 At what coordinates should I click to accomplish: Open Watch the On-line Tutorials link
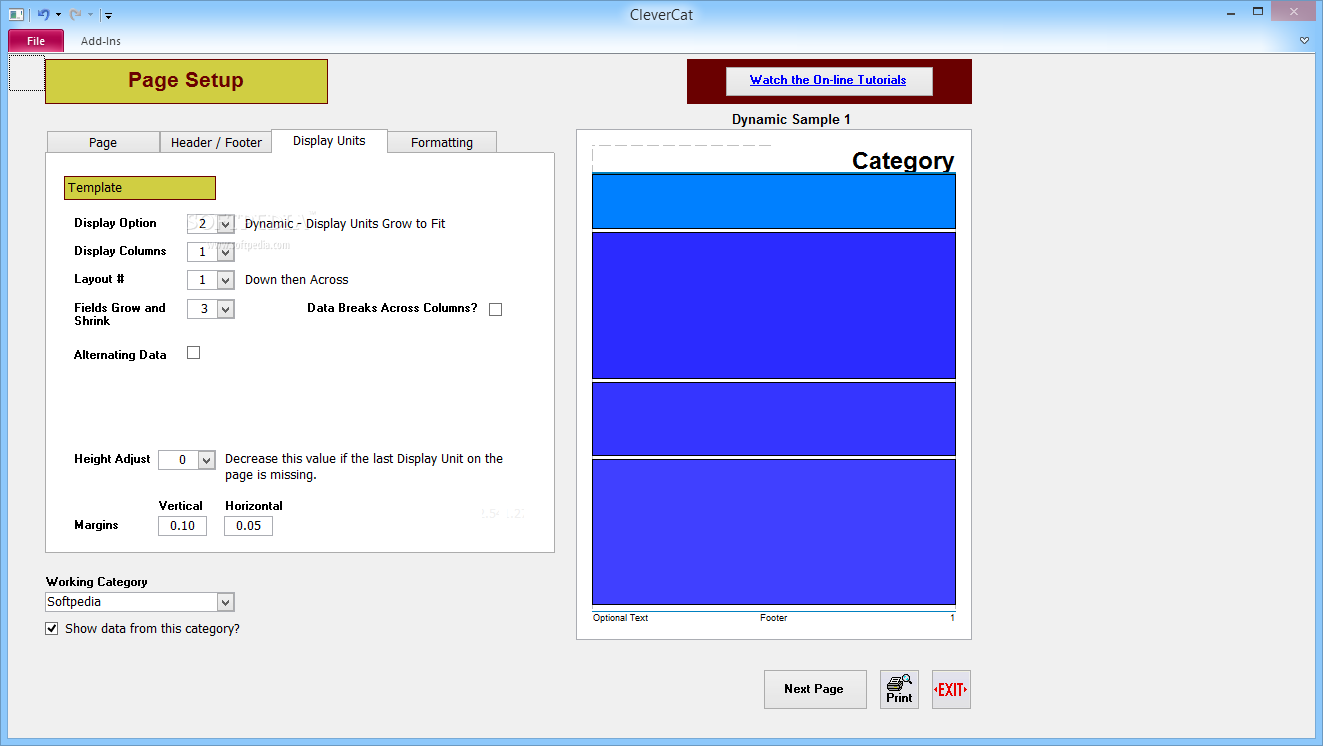click(x=828, y=80)
